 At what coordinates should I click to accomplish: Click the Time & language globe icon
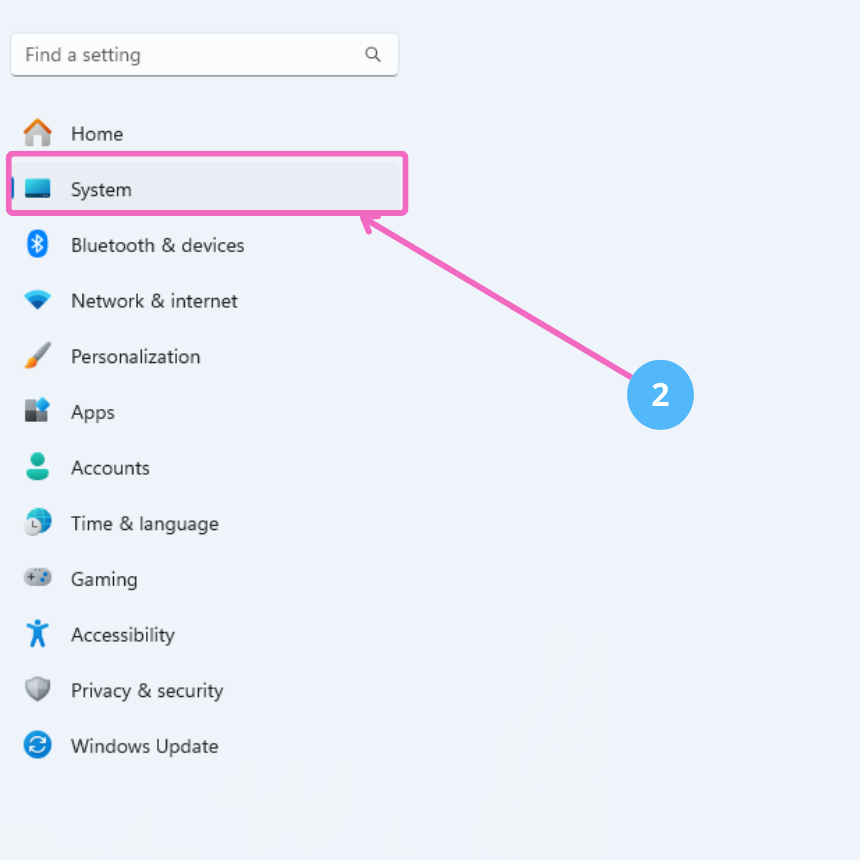coord(38,523)
